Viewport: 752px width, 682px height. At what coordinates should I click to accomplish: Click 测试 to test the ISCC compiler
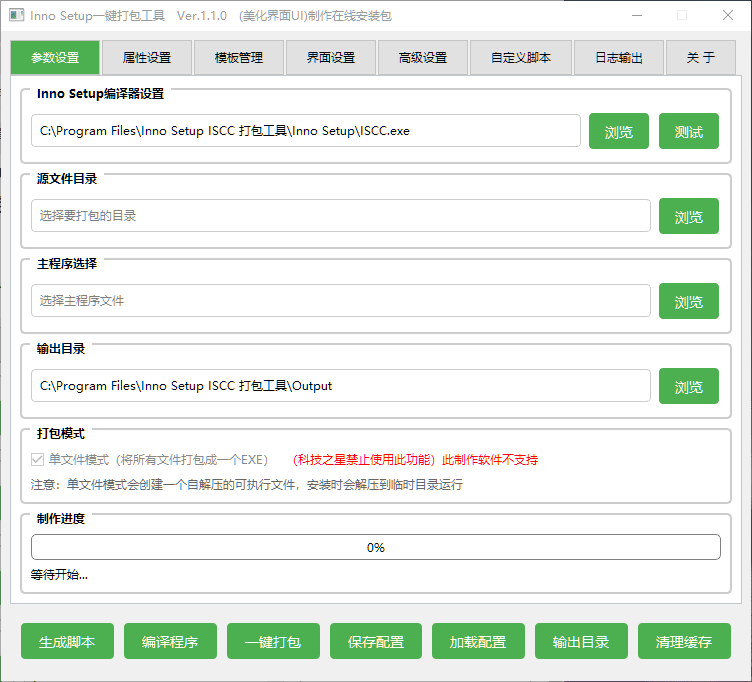688,131
